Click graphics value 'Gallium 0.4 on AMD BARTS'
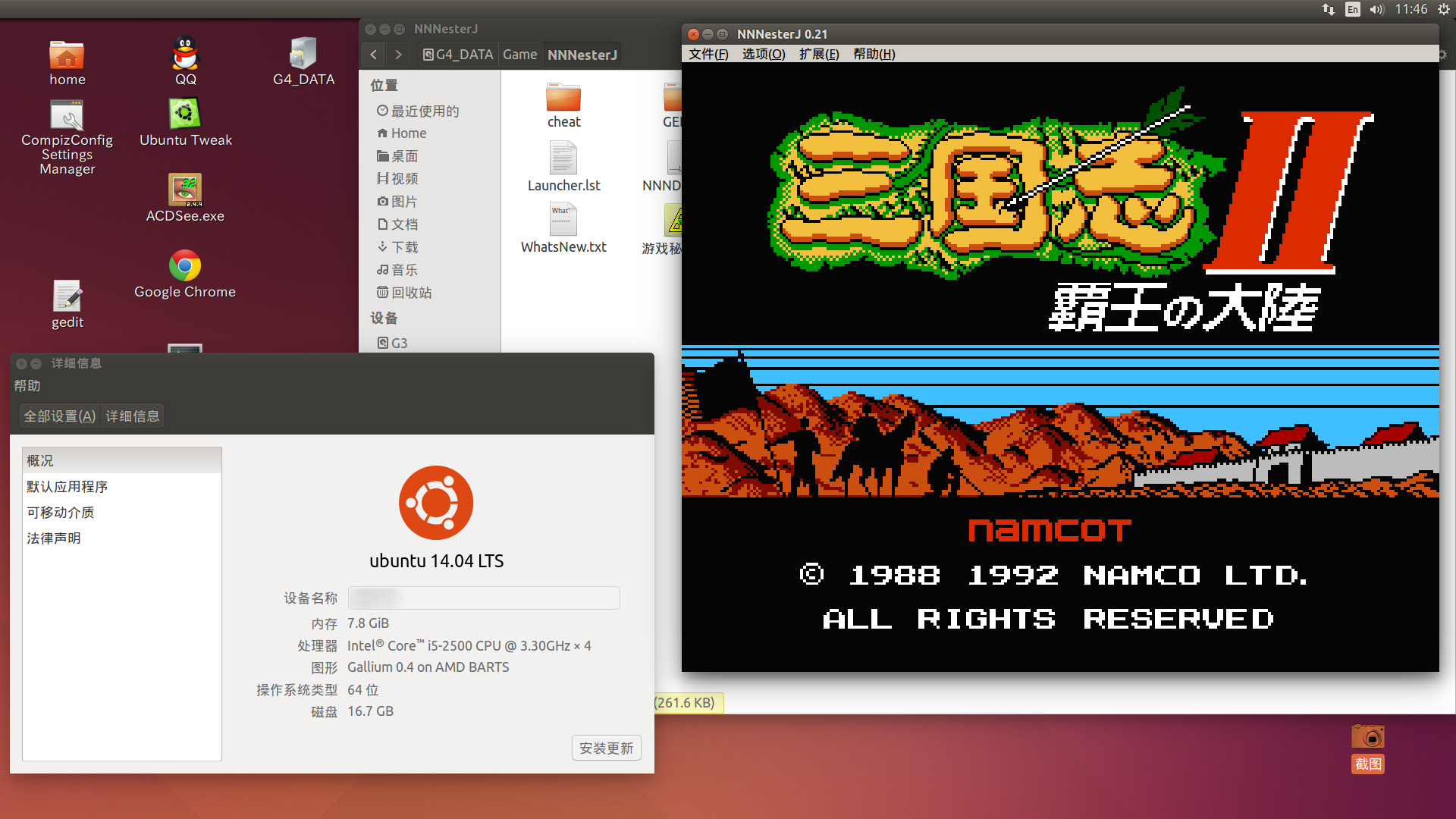Screen dimensions: 1456x819 coord(428,667)
